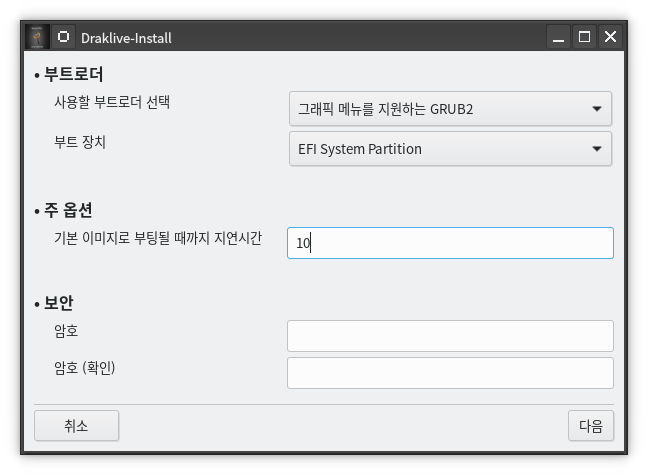Click the 기본 이미지로 부팅될 때까지 지연시간 label

click(158, 238)
